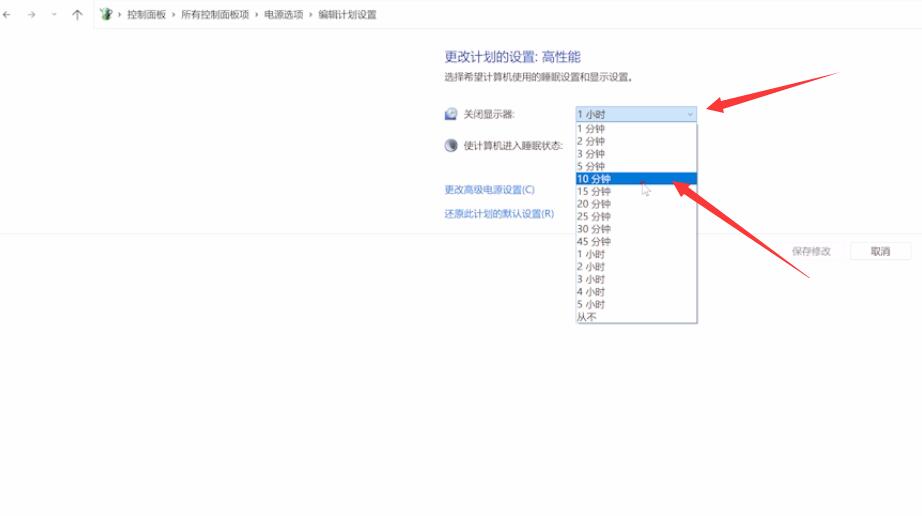The width and height of the screenshot is (922, 516).
Task: Navigate to 电源选项 breadcrumb
Action: pos(283,15)
